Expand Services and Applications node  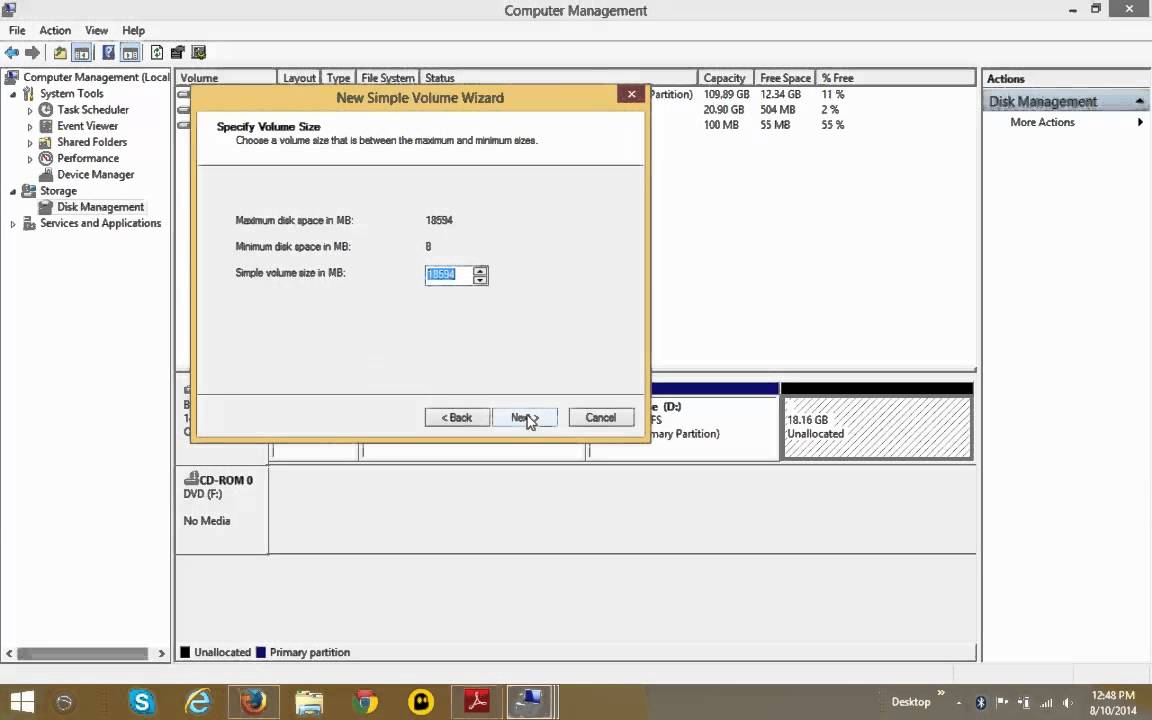pyautogui.click(x=12, y=223)
